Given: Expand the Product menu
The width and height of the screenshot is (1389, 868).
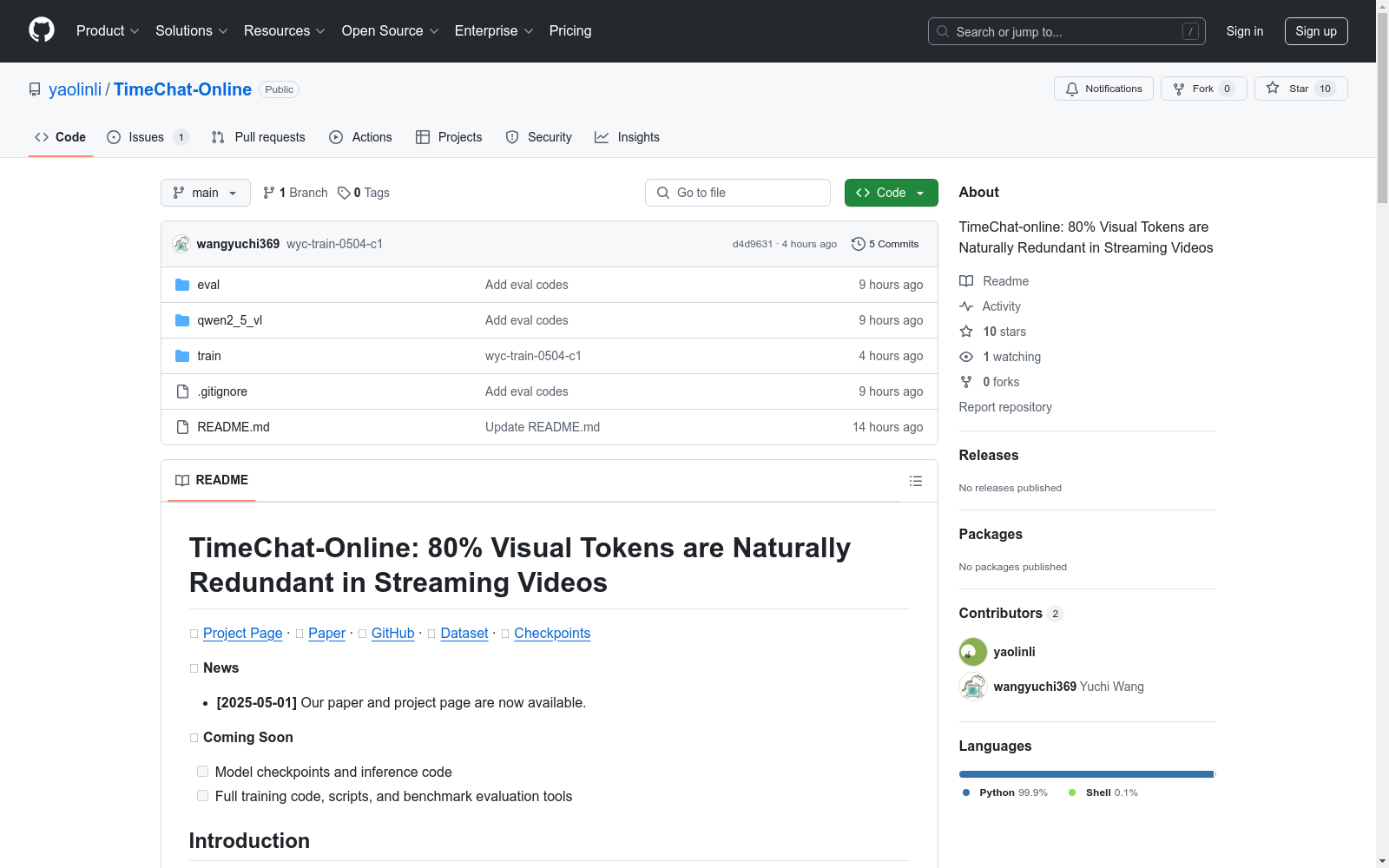Looking at the screenshot, I should point(108,31).
